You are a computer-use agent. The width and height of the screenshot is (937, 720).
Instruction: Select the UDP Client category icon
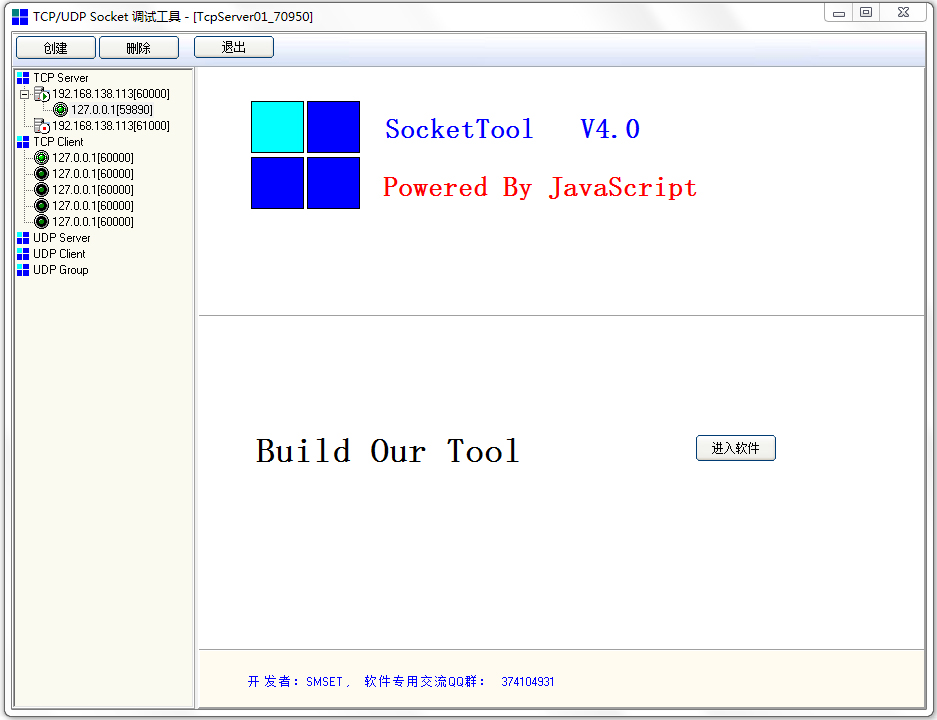point(22,253)
